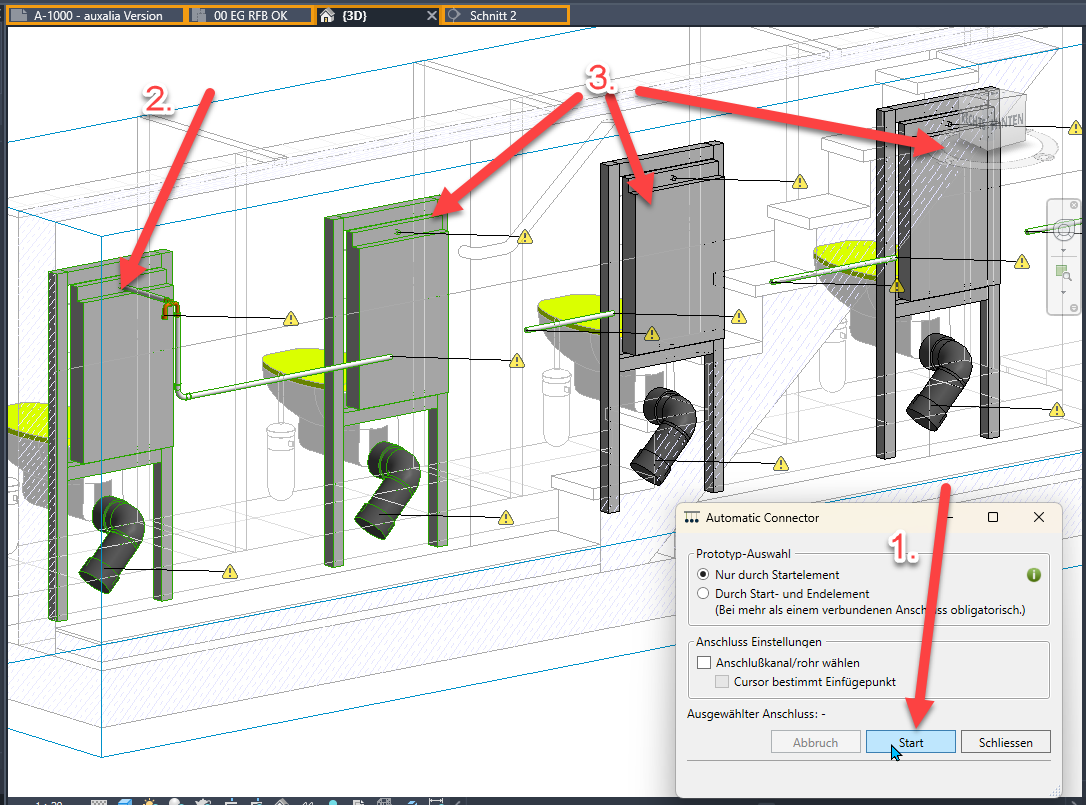Click the home icon on the {3D} tab
The width and height of the screenshot is (1086, 805).
[x=326, y=16]
